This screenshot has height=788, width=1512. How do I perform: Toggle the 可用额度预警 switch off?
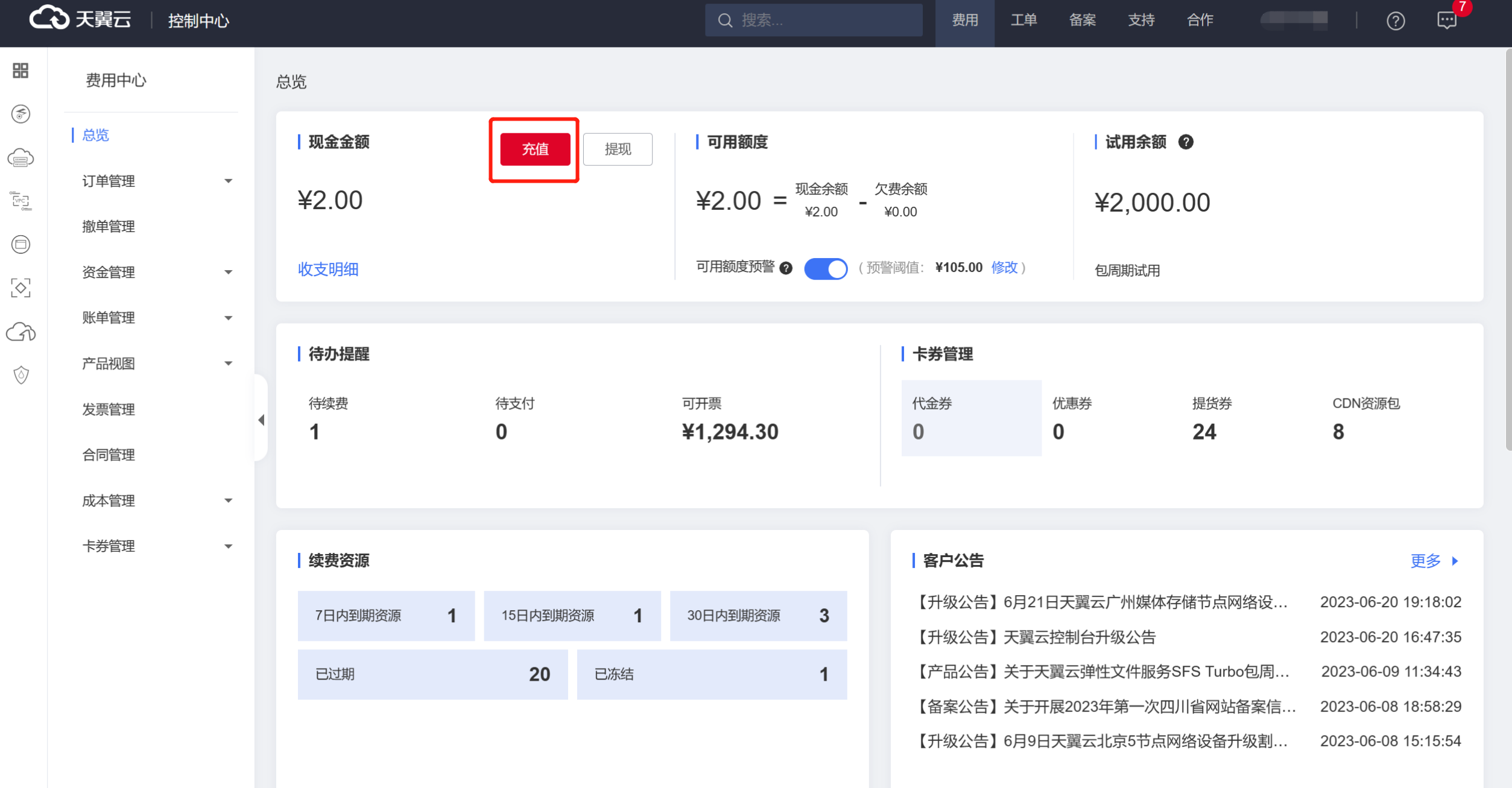[826, 268]
